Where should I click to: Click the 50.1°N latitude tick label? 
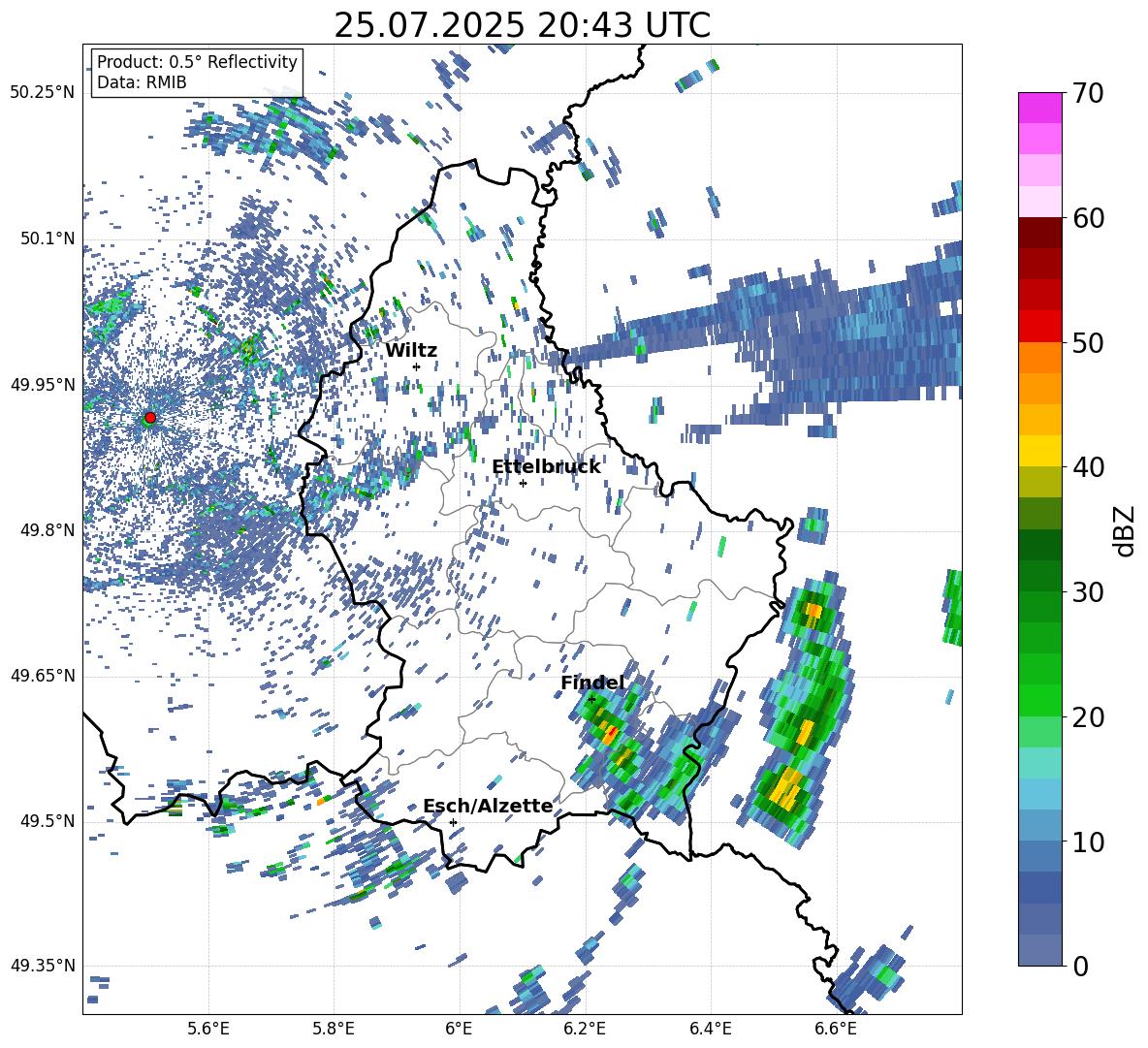pos(47,238)
